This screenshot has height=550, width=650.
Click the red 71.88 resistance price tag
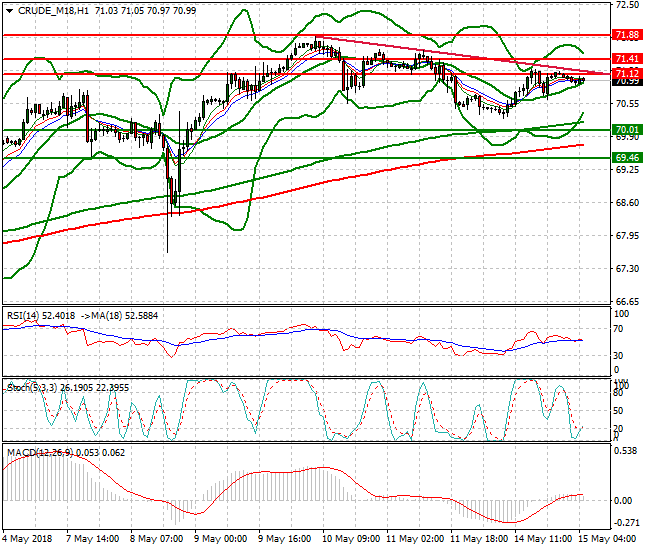pyautogui.click(x=627, y=34)
